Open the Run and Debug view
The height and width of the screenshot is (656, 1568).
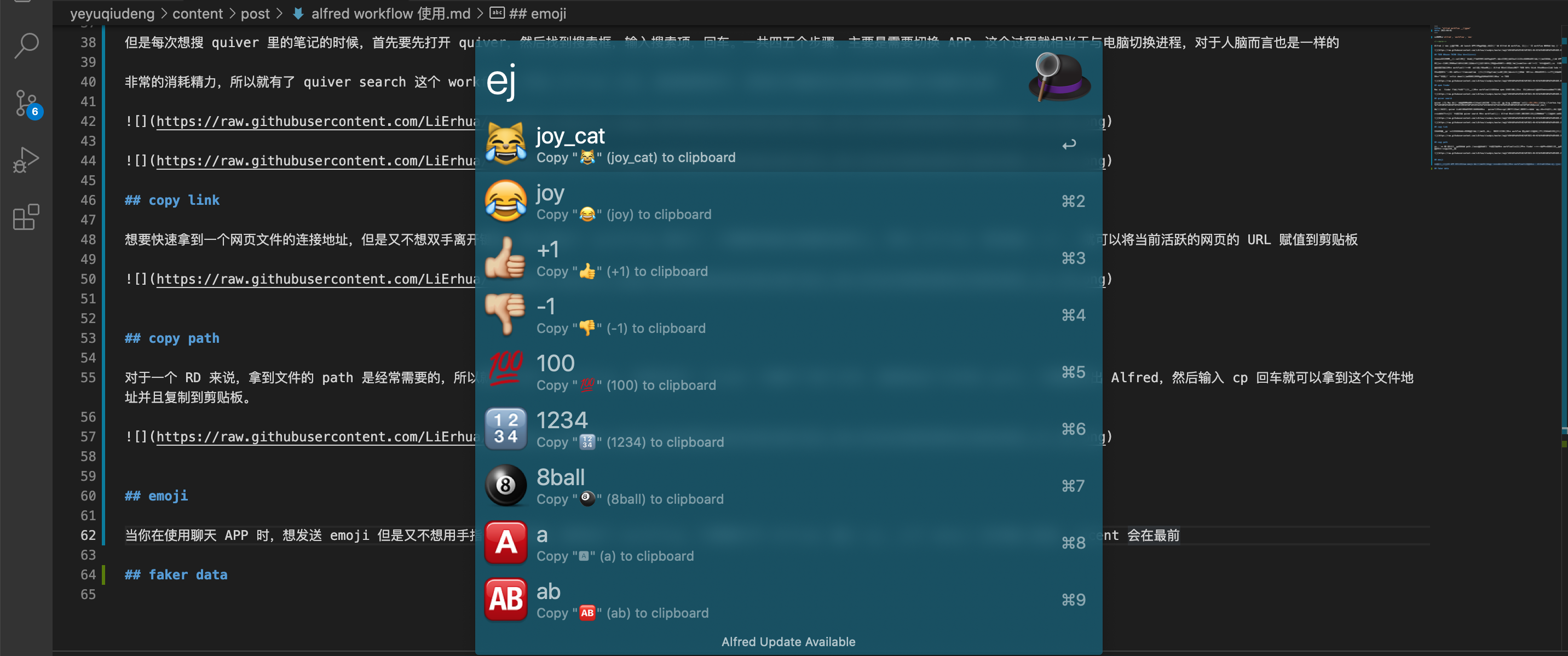(26, 159)
